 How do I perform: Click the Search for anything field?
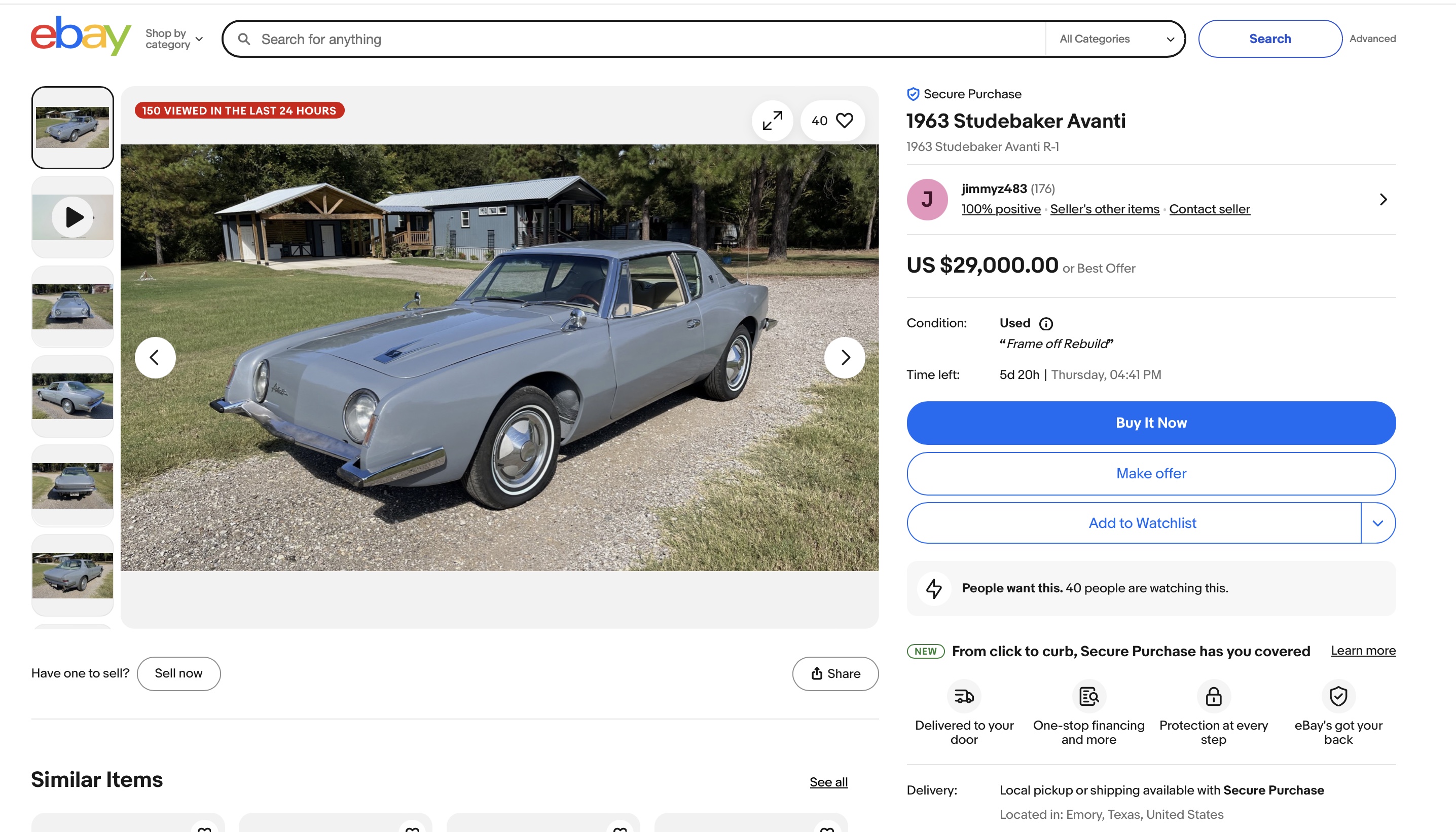pyautogui.click(x=646, y=39)
